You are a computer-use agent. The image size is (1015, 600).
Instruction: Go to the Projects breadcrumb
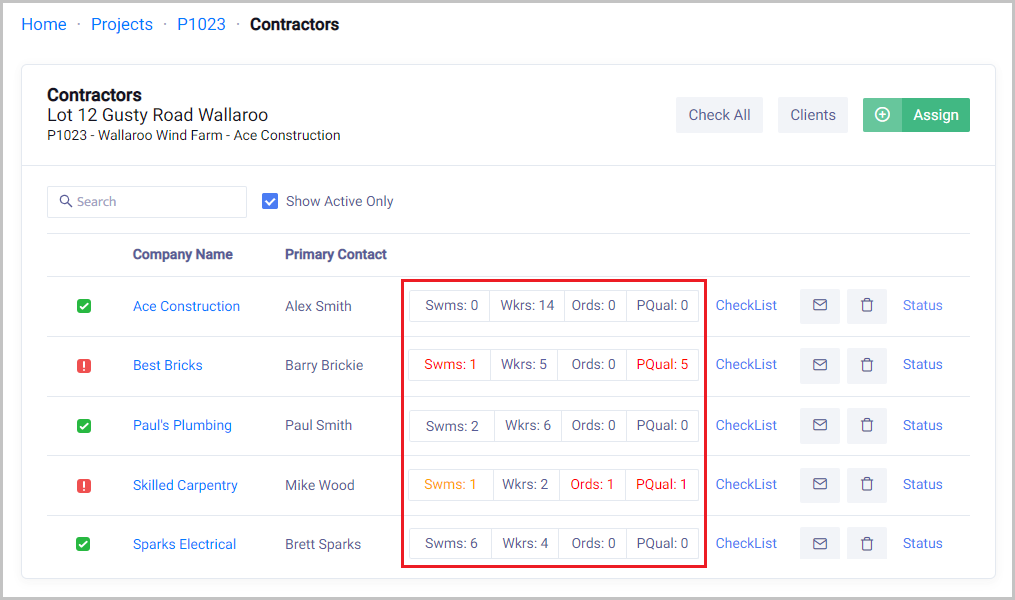(122, 24)
